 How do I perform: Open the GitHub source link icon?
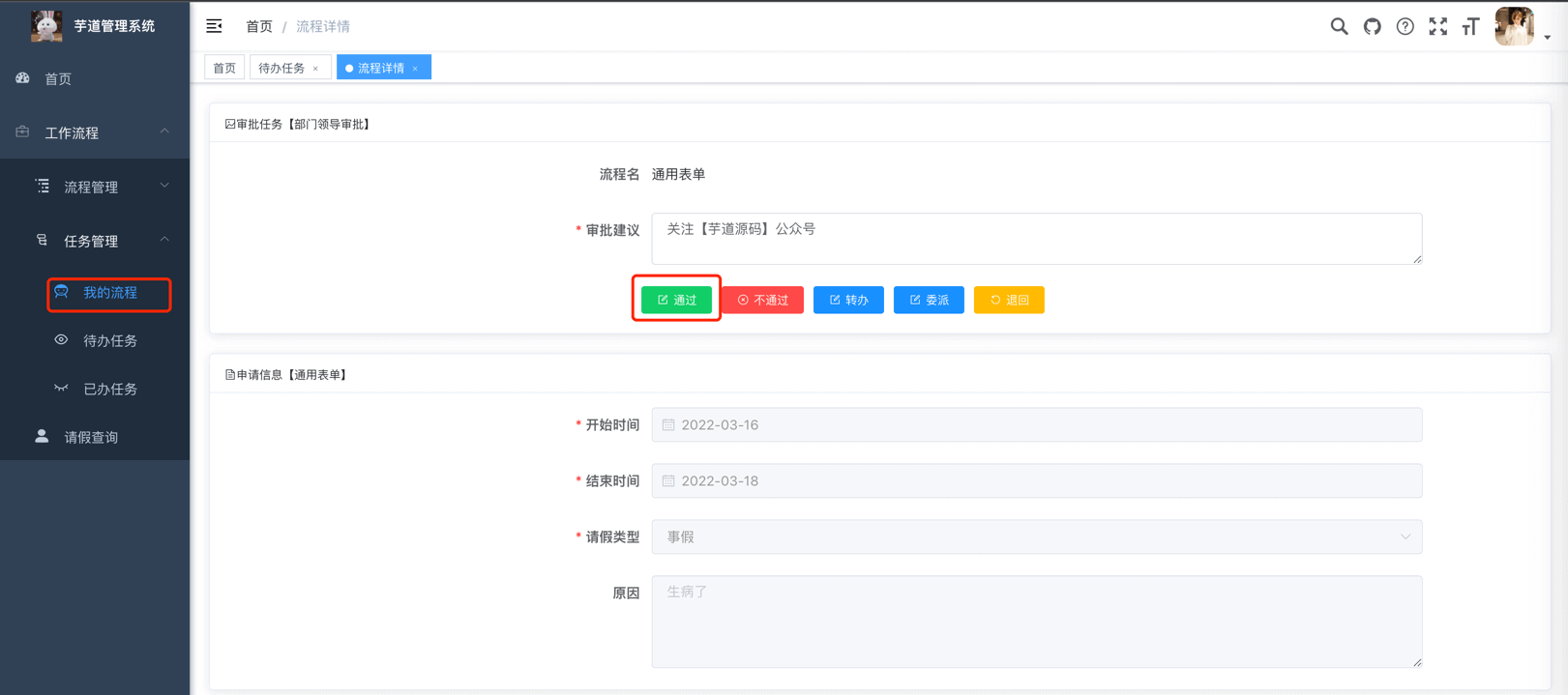point(1372,27)
